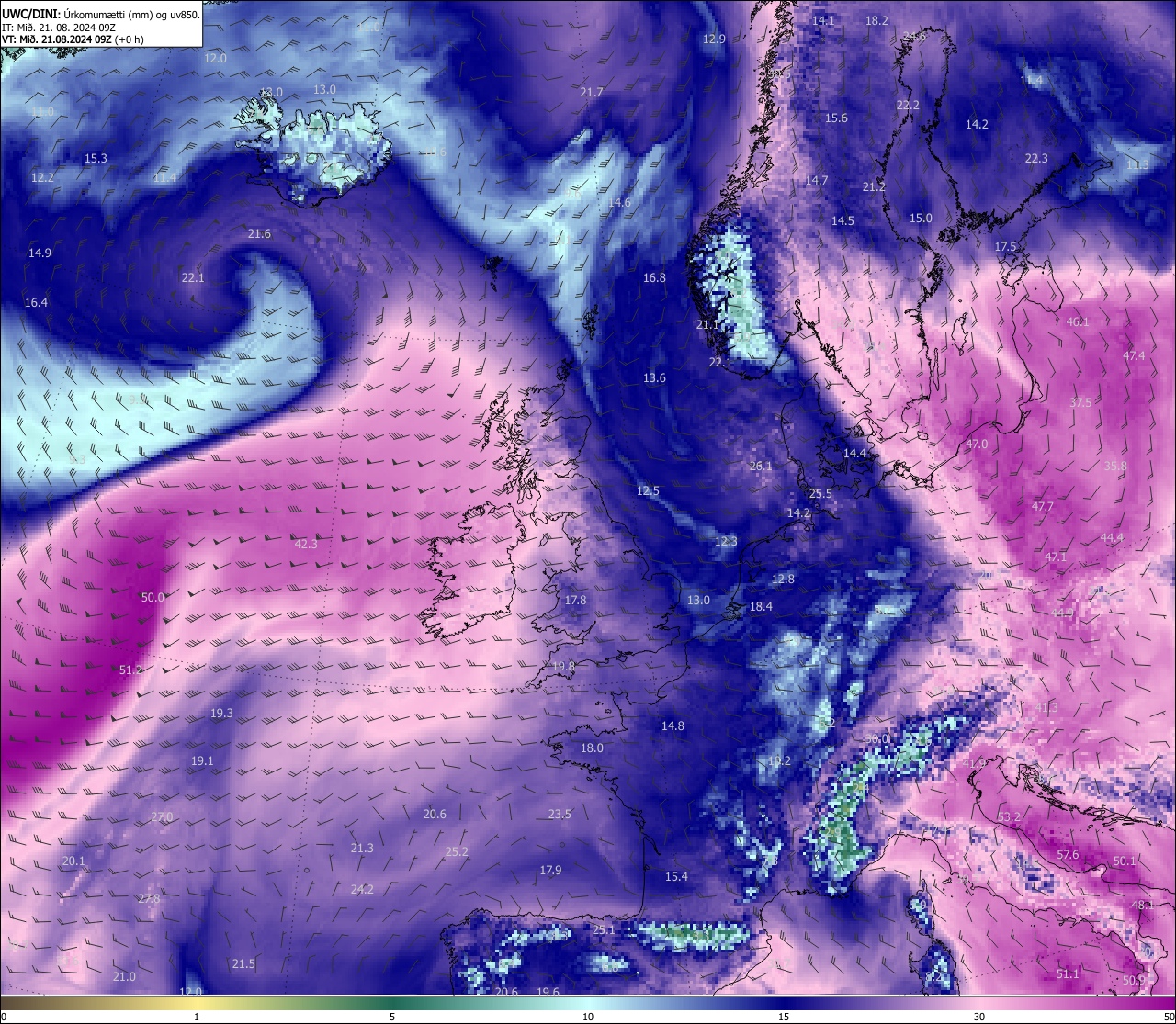Click the 24.2 data value
Image resolution: width=1176 pixels, height=1024 pixels.
tap(362, 889)
